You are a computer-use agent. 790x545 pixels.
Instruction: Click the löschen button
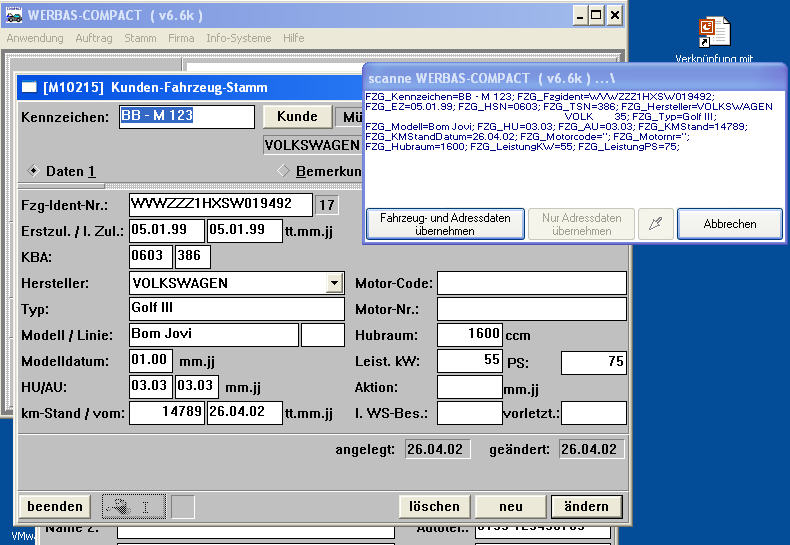pyautogui.click(x=434, y=506)
